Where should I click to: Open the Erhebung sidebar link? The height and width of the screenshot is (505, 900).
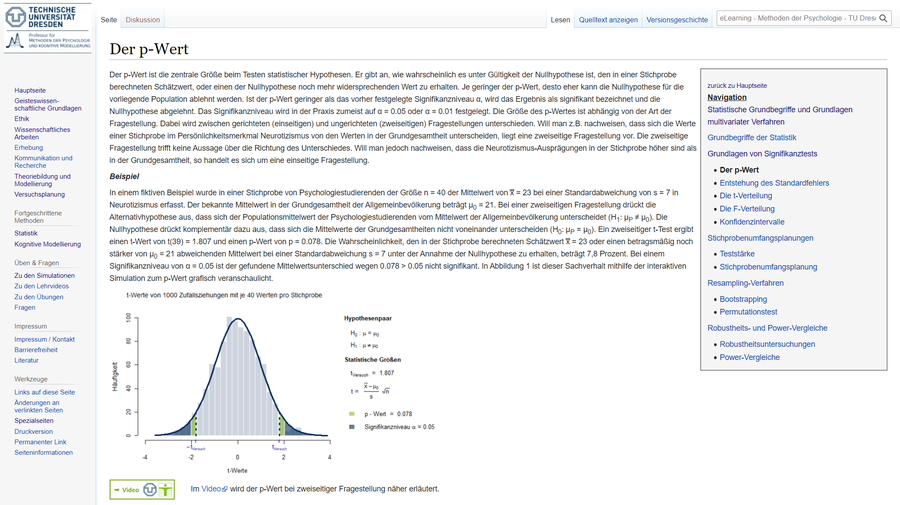pos(29,147)
